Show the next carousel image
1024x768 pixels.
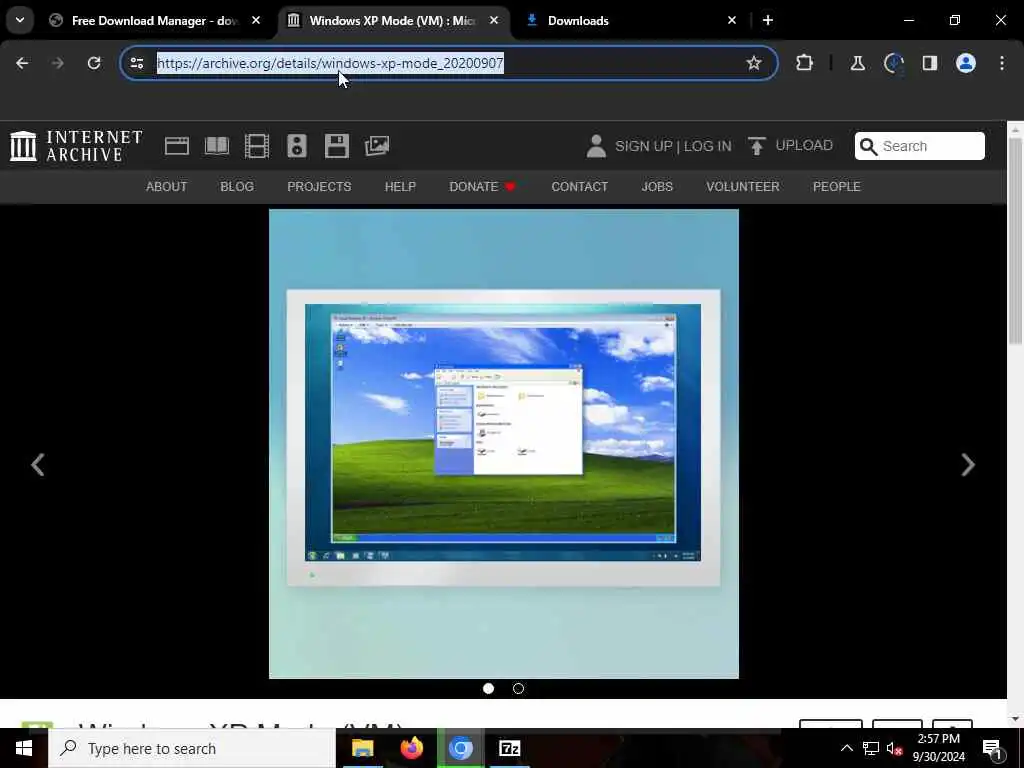point(968,465)
